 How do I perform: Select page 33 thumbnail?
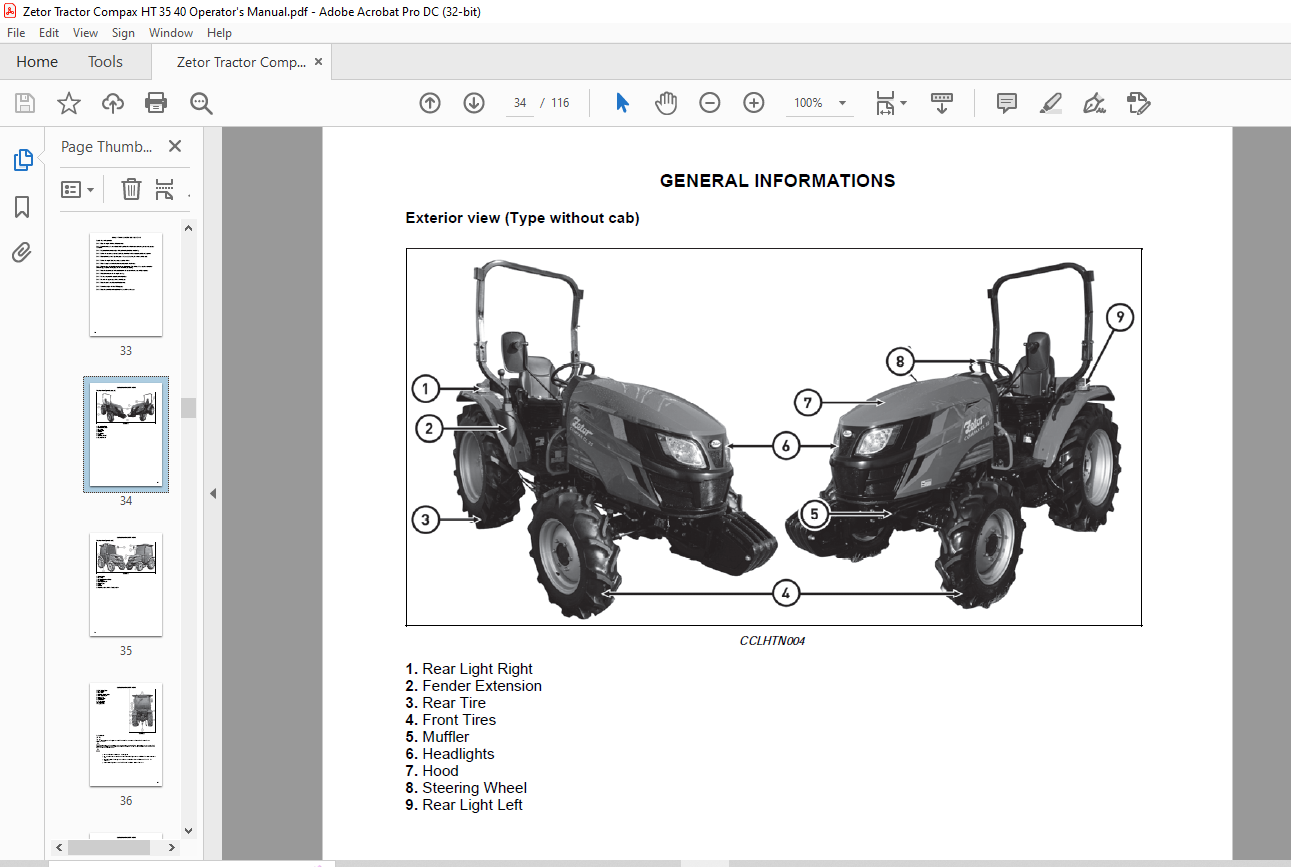point(126,285)
